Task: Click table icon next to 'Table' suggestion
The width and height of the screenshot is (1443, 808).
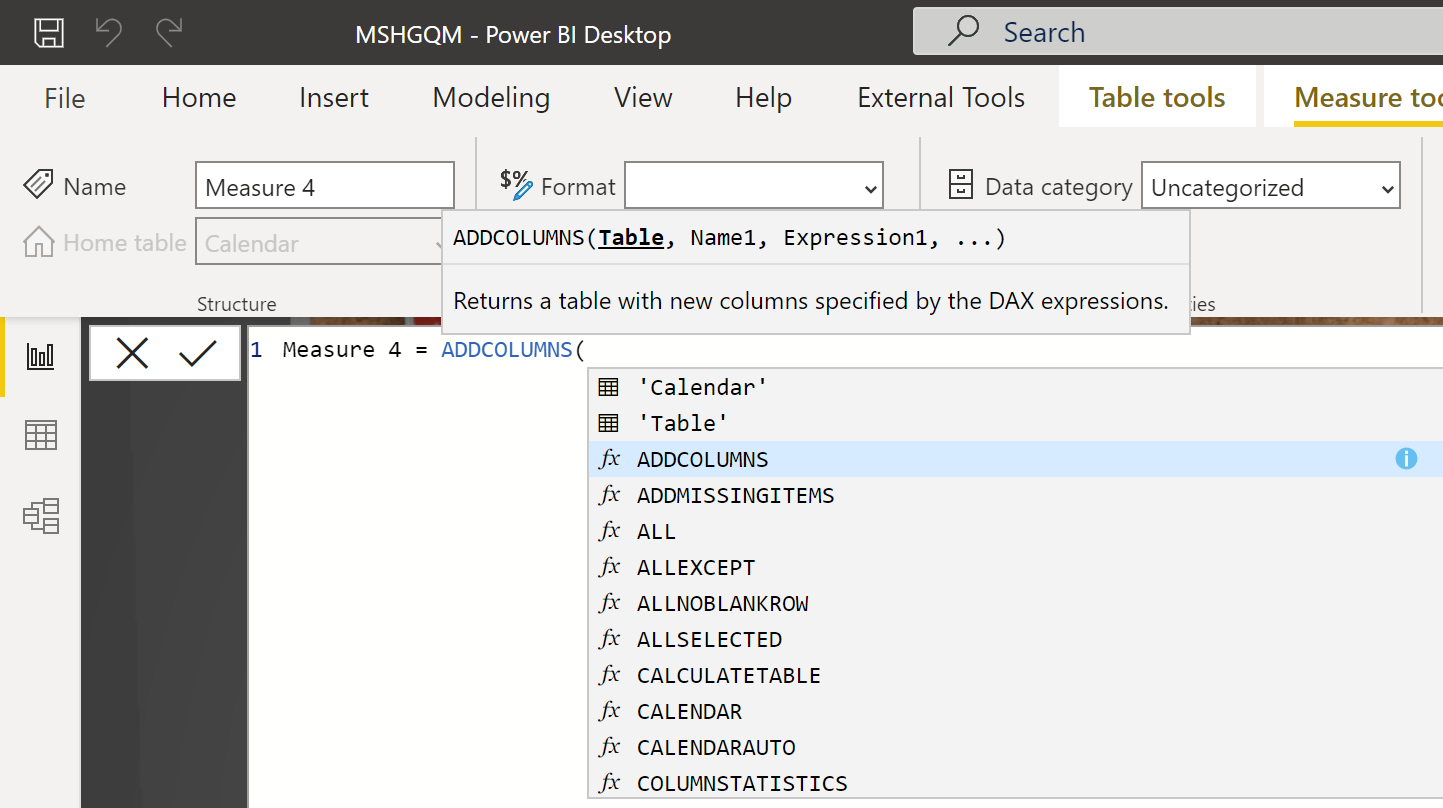Action: pyautogui.click(x=608, y=423)
